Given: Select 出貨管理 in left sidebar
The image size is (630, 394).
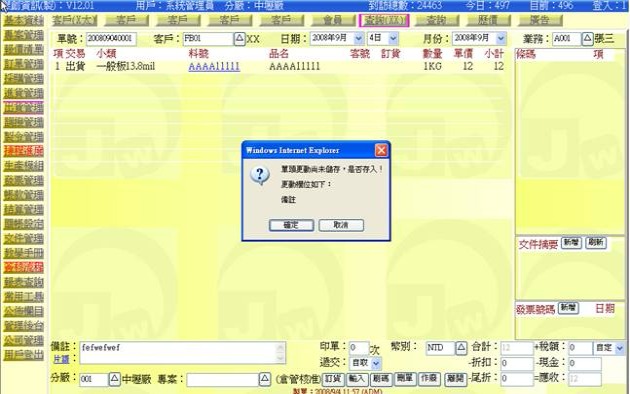Looking at the screenshot, I should 24,108.
